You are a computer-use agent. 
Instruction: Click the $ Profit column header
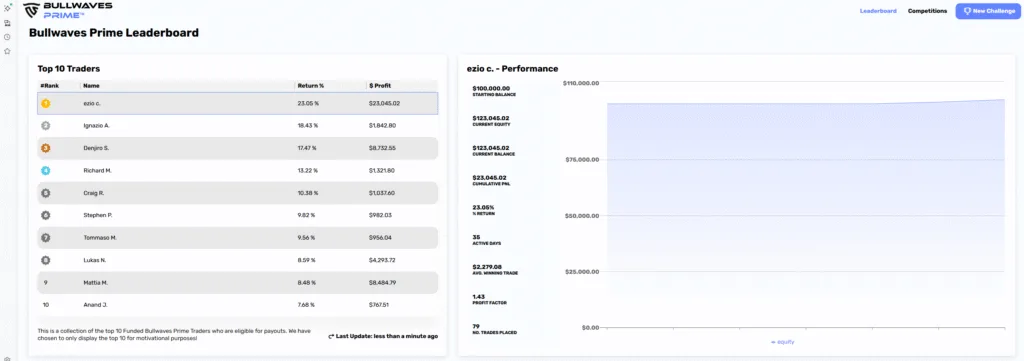click(379, 86)
